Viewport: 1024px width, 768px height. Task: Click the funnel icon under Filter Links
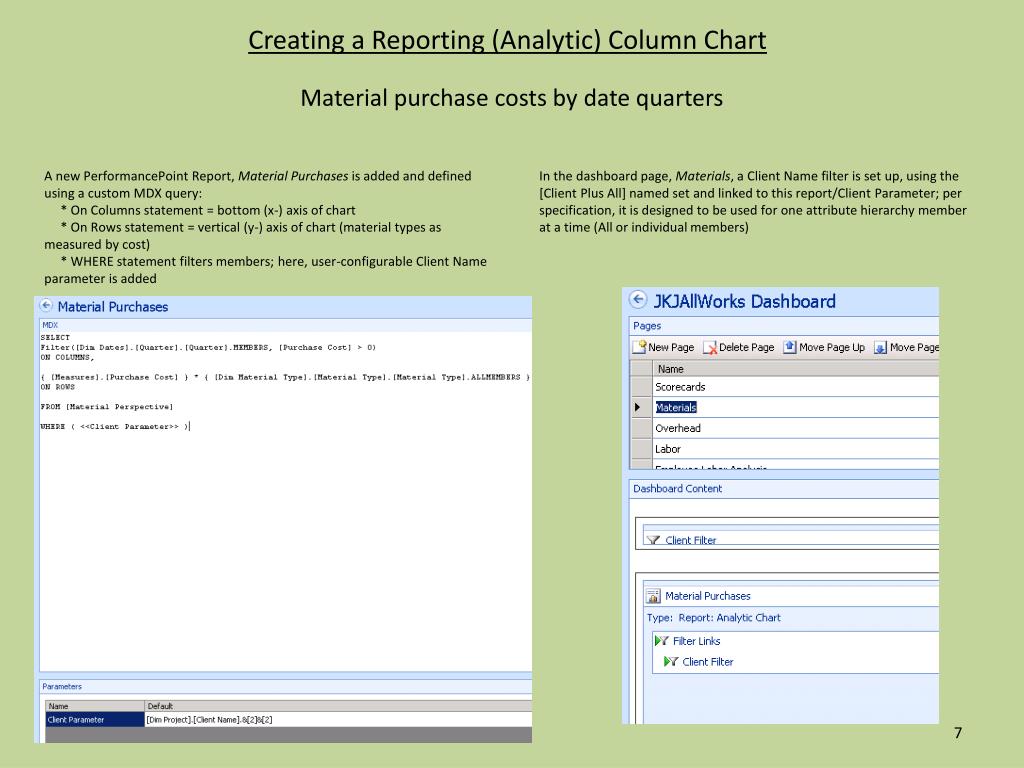coord(671,662)
